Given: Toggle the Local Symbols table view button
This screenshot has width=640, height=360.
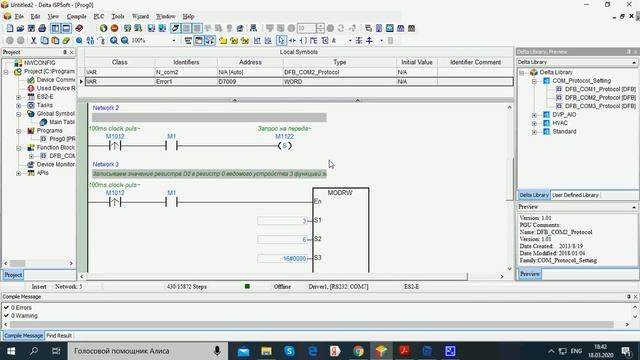Looking at the screenshot, I should pyautogui.click(x=199, y=40).
